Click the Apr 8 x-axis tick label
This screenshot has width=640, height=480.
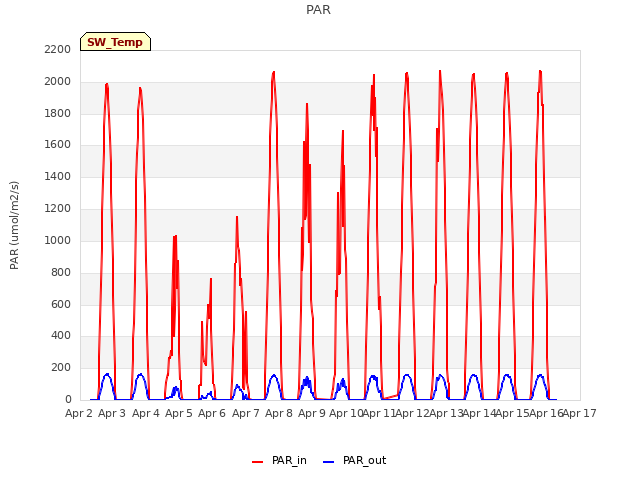[279, 413]
